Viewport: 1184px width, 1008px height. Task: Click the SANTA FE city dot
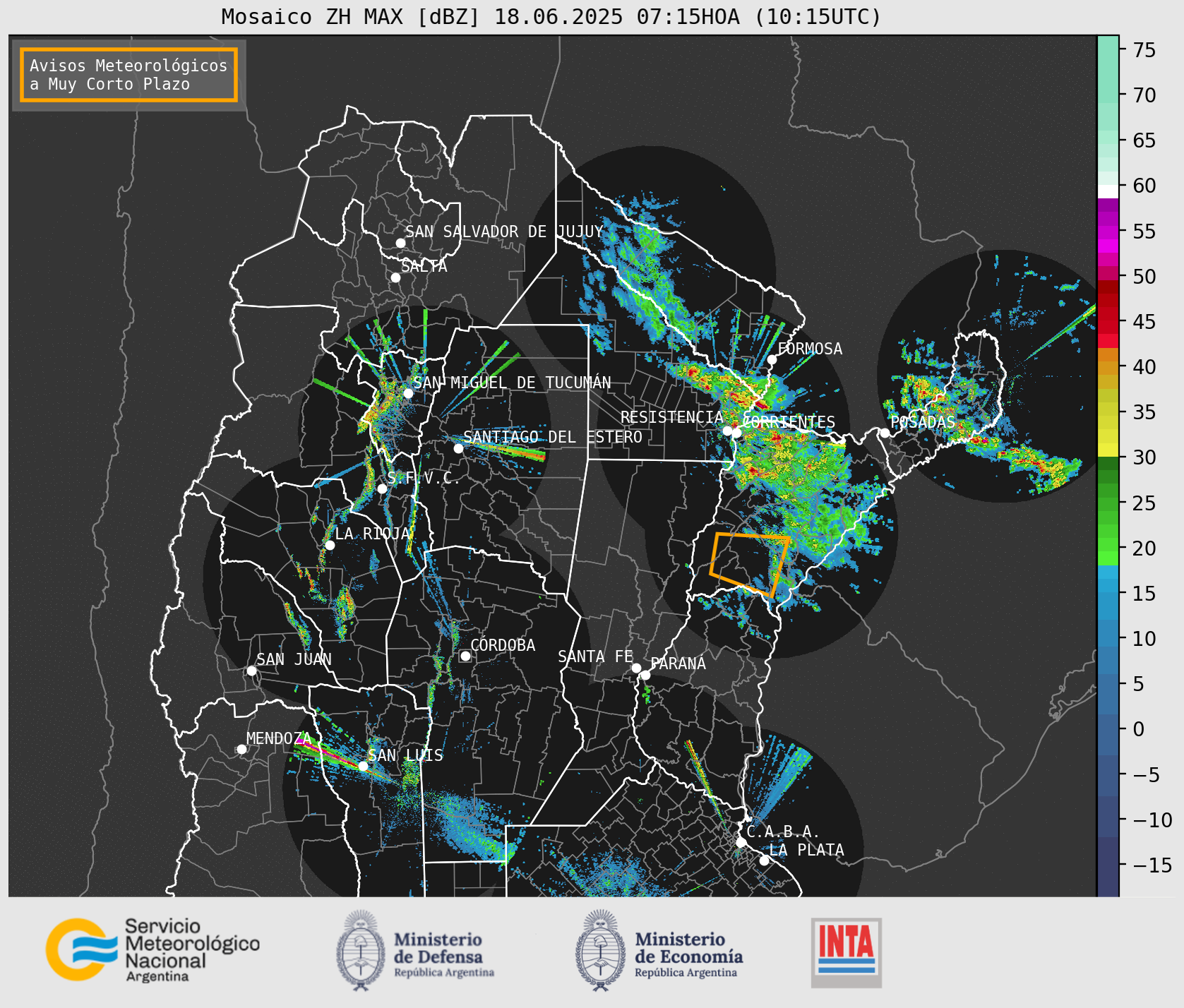click(636, 668)
